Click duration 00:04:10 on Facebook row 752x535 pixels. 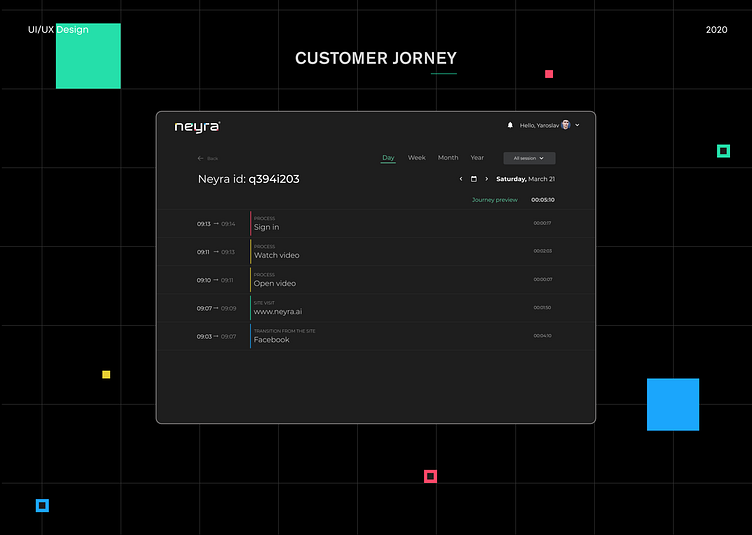click(x=542, y=336)
